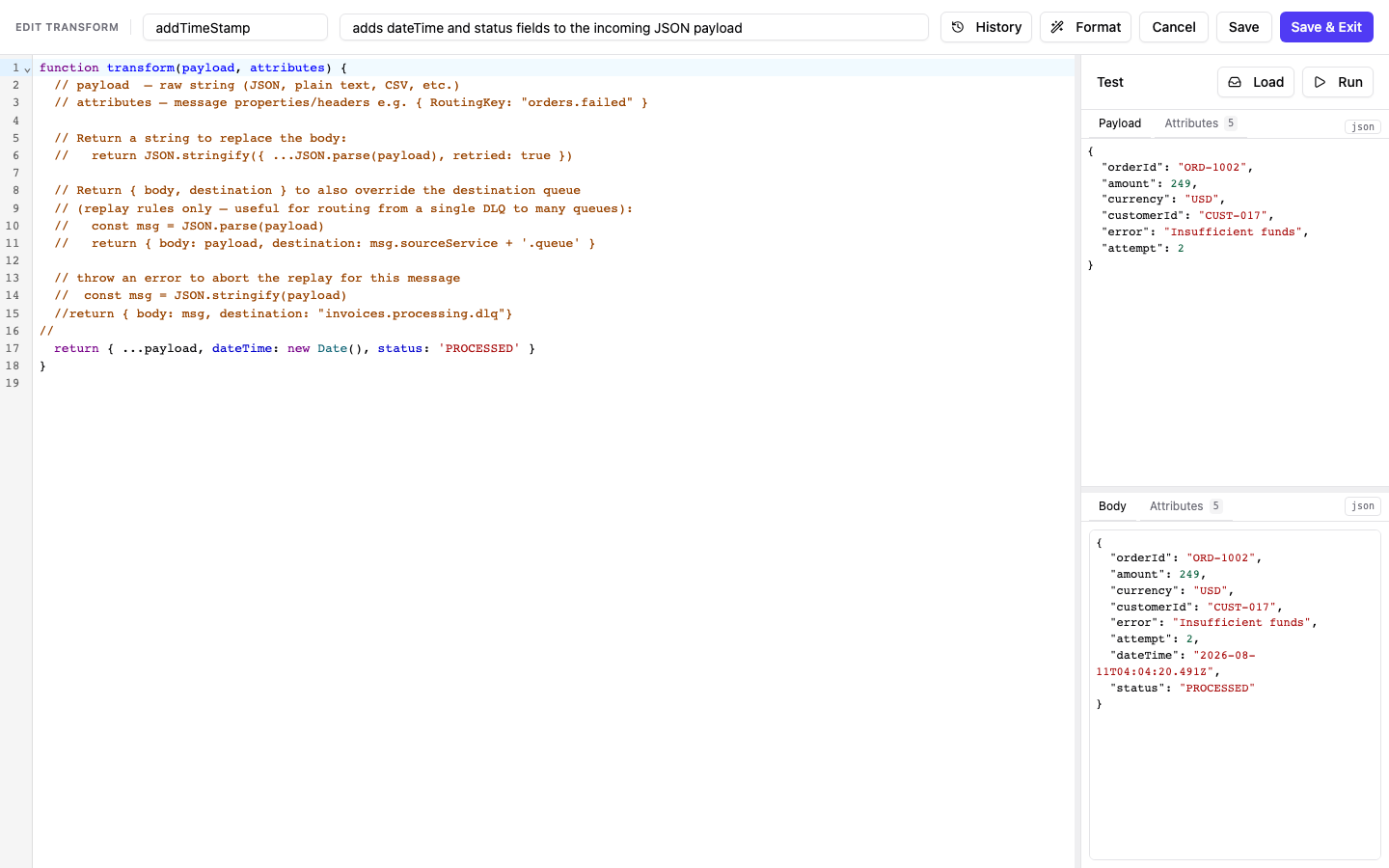Open the input Attributes tab

point(1200,123)
